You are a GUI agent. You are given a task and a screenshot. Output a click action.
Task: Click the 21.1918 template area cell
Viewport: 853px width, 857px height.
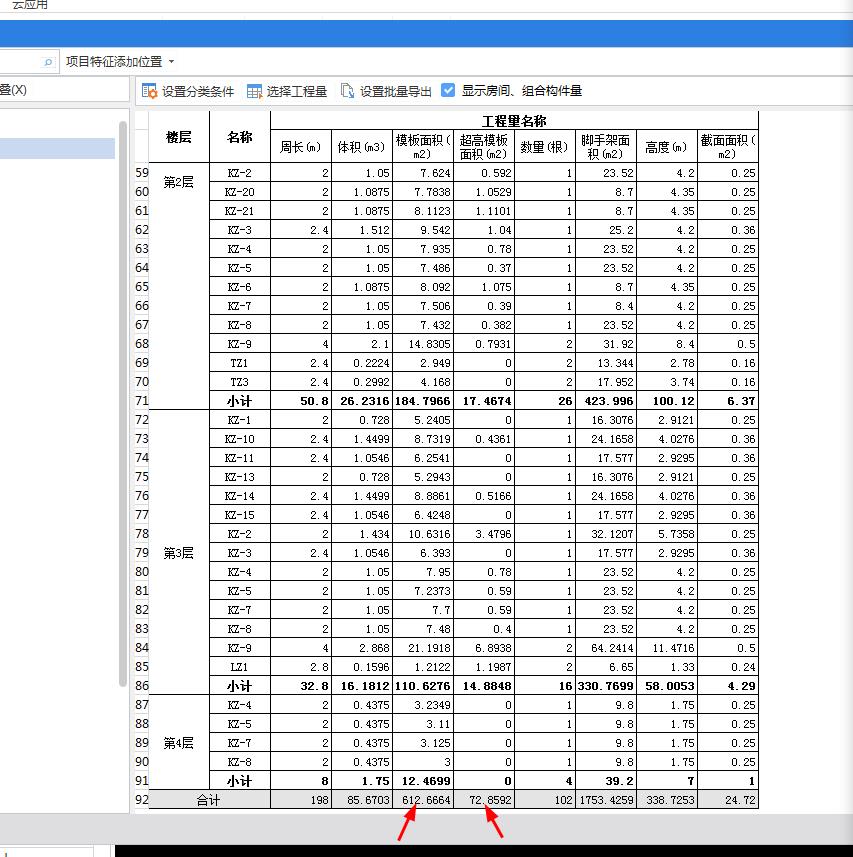coord(422,648)
